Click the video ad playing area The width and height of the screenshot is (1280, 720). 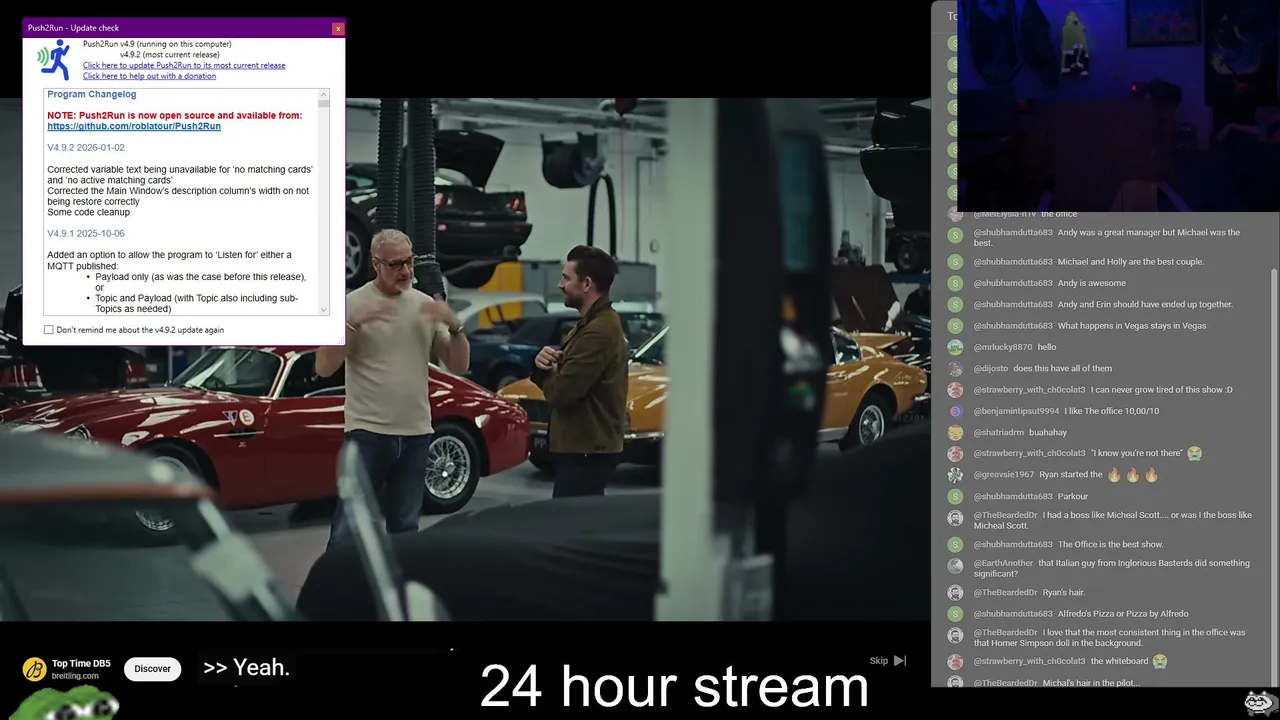pyautogui.click(x=465, y=360)
